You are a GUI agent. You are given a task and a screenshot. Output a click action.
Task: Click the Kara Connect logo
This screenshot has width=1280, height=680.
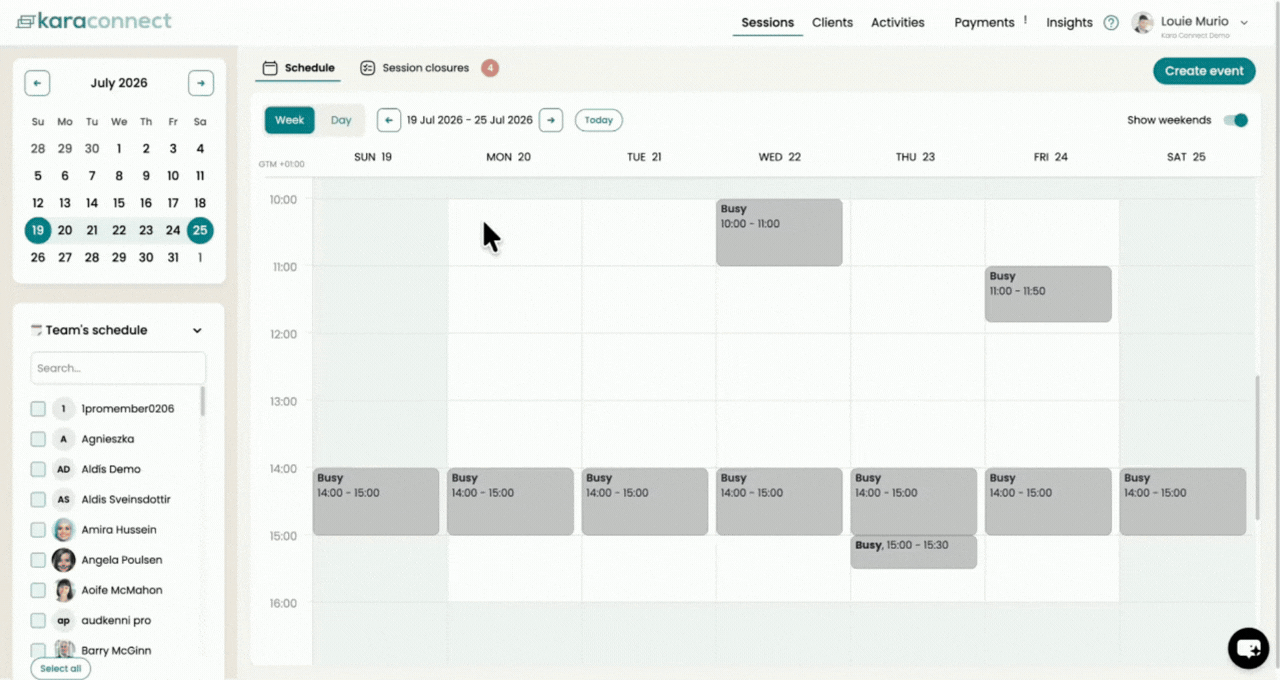(x=94, y=21)
